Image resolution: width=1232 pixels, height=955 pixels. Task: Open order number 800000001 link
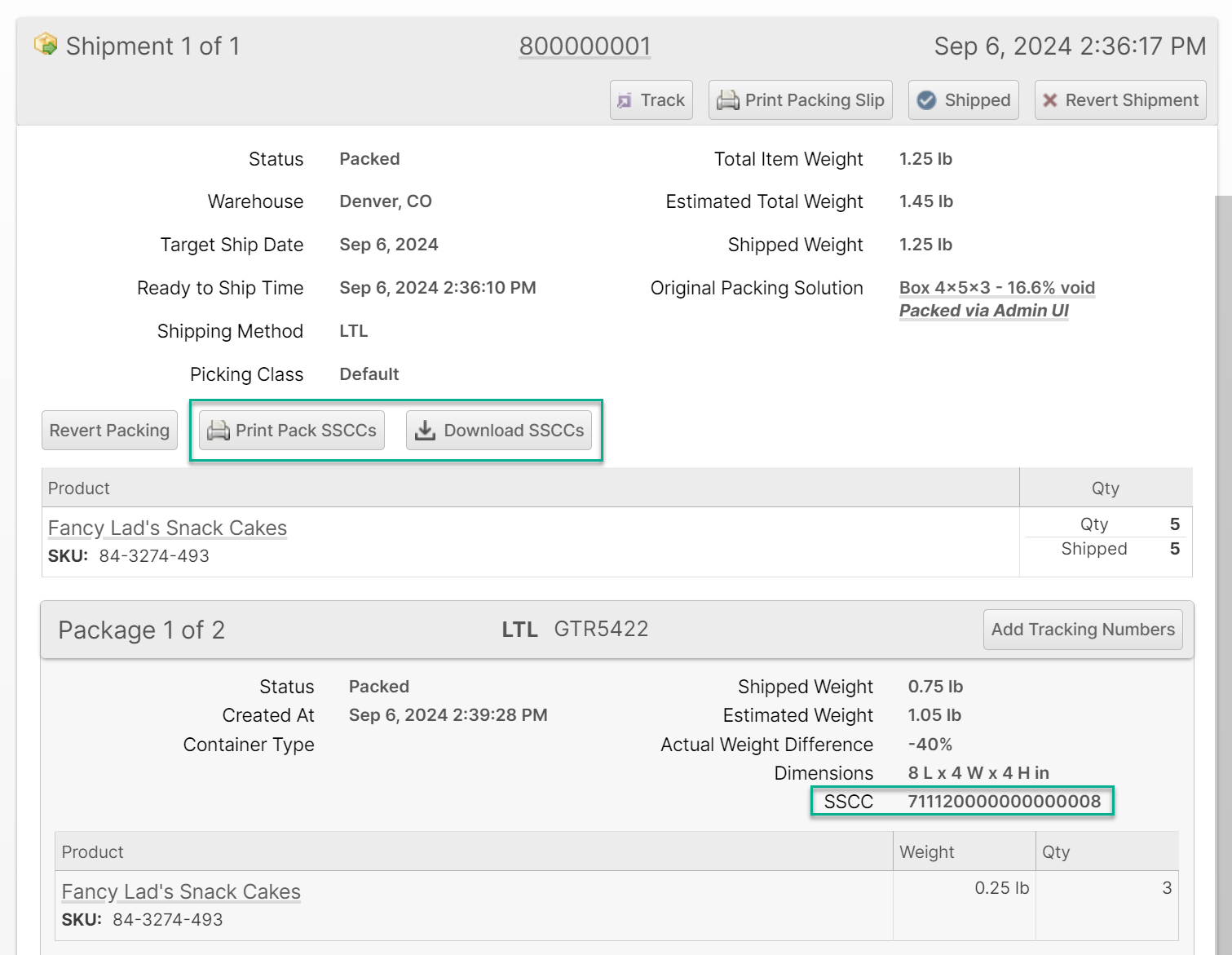(585, 46)
